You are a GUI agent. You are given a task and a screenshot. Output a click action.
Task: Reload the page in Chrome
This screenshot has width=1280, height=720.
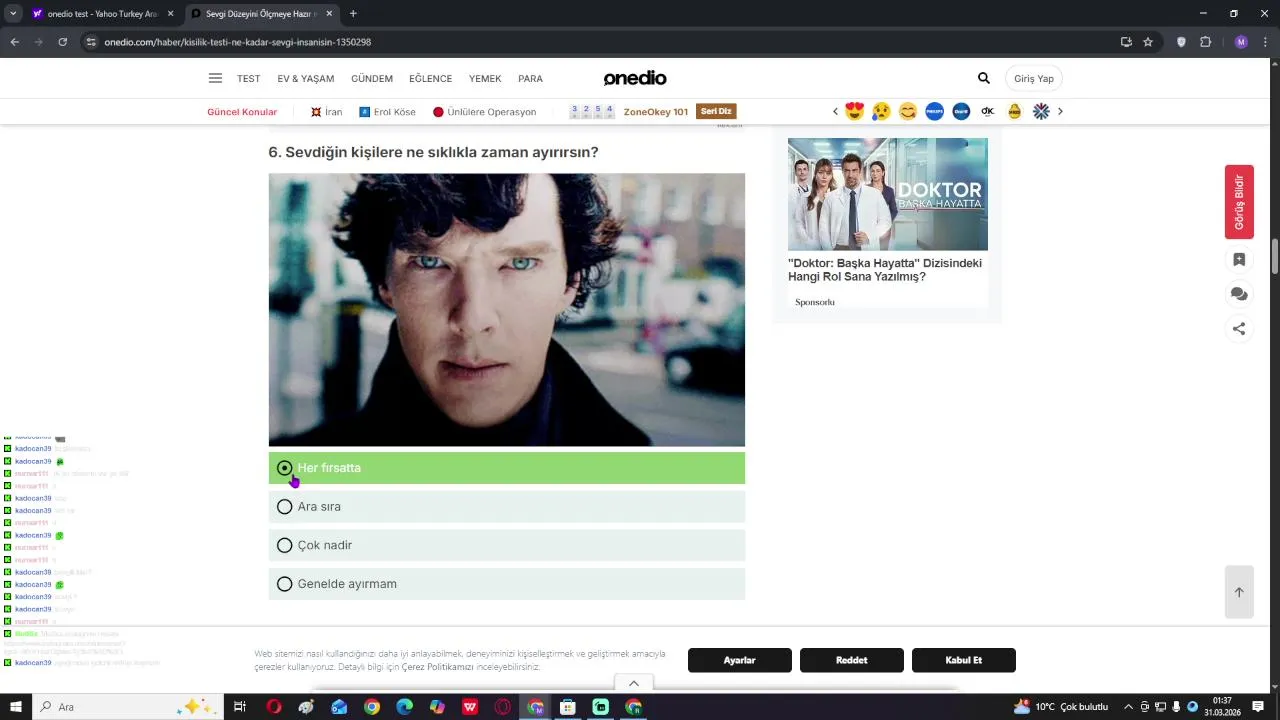[62, 42]
